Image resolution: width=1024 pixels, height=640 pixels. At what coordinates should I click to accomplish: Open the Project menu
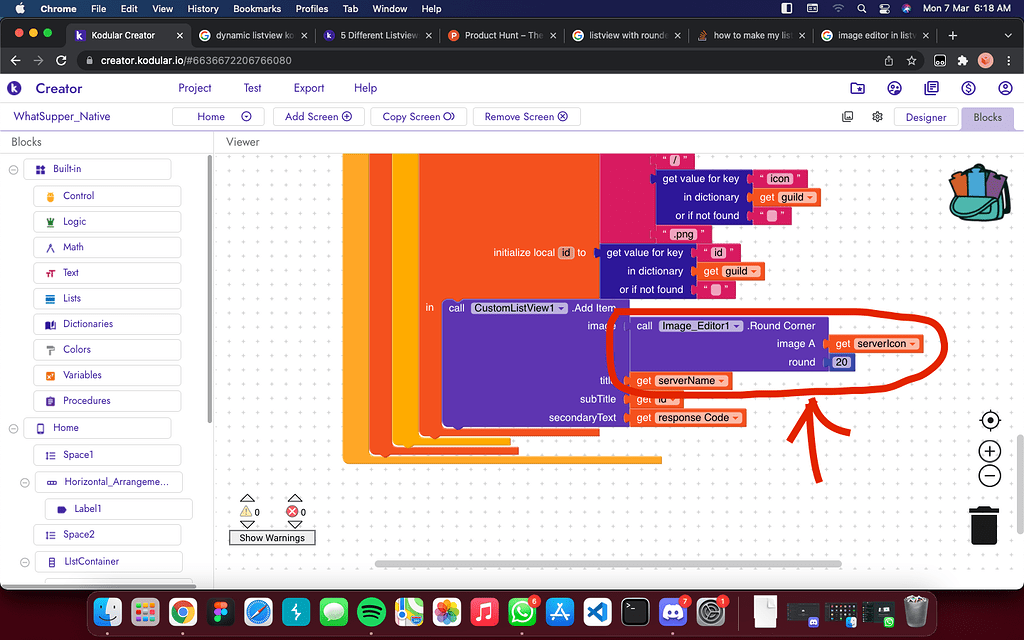pyautogui.click(x=195, y=88)
